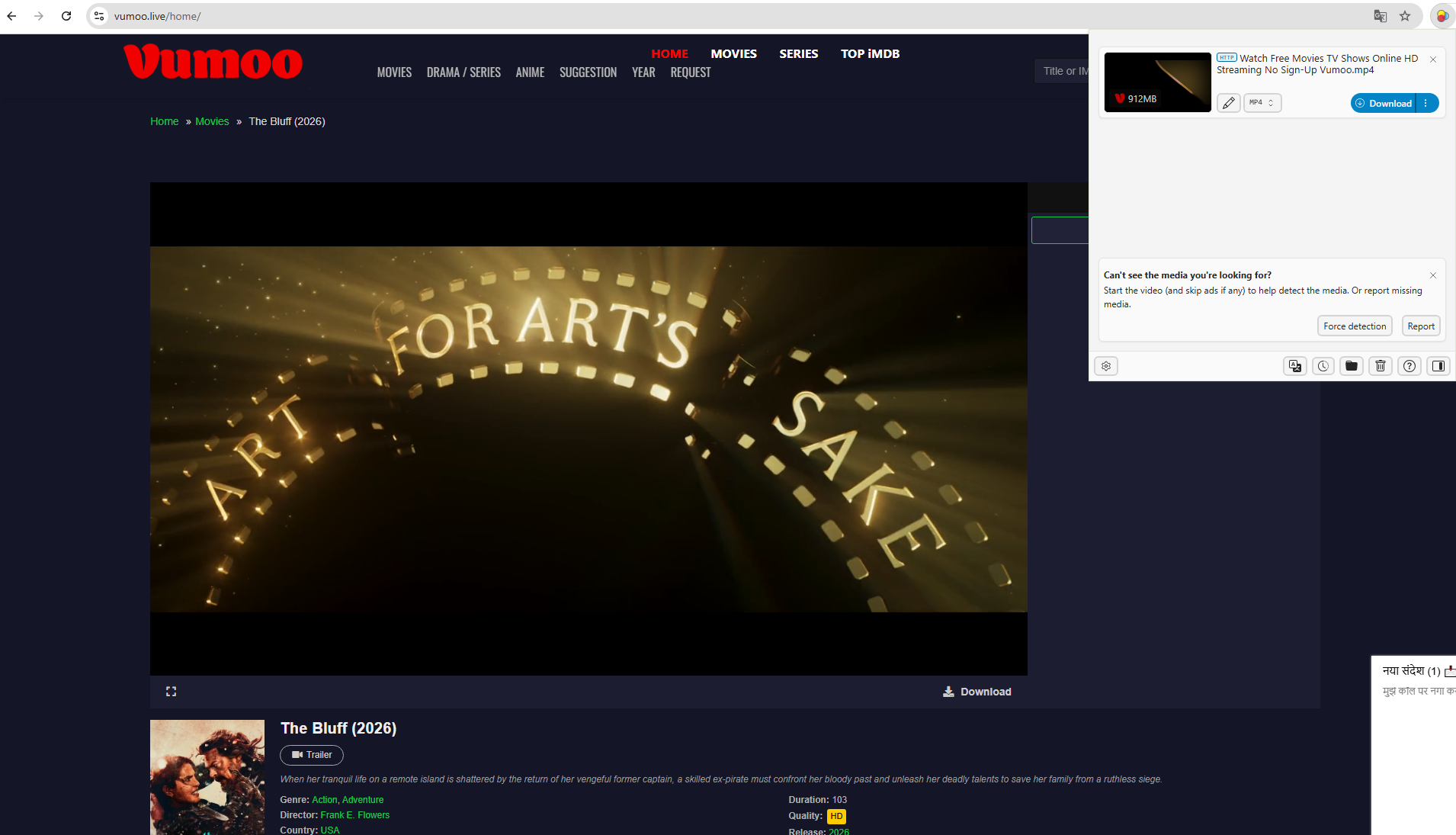Toggle the side panel view icon
The image size is (1456, 835).
coord(1438,366)
